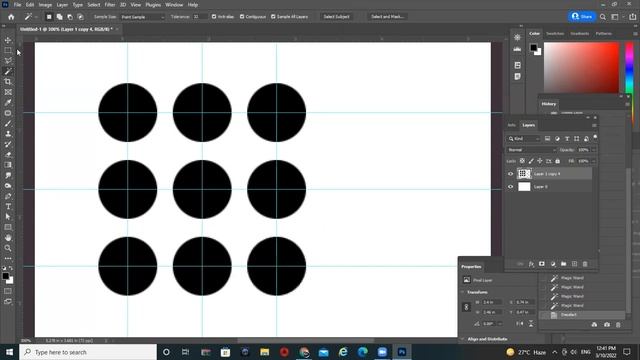
Task: Hide Layer 0 visibility eye
Action: click(510, 187)
